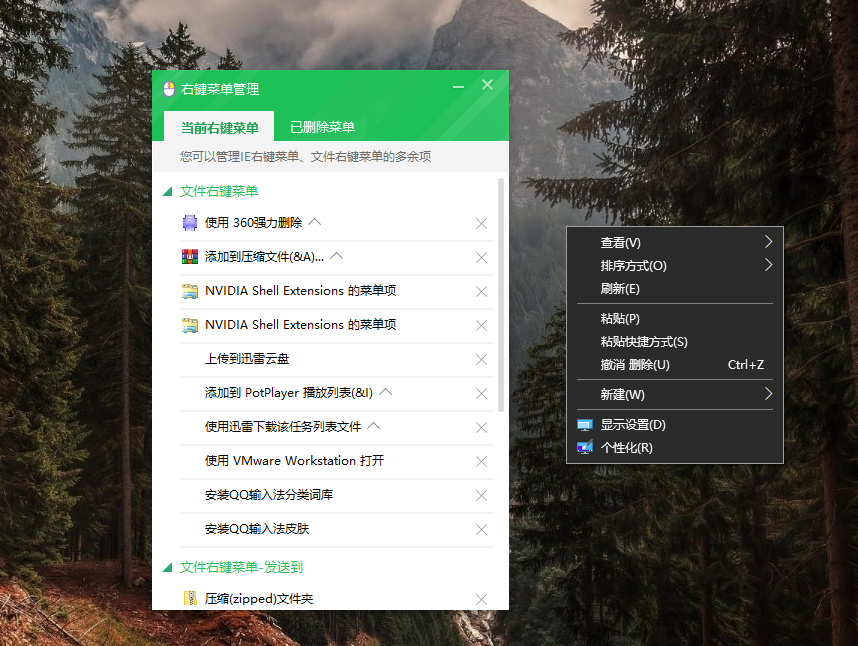
Task: Open 个性化(R) from context menu
Action: coord(675,447)
